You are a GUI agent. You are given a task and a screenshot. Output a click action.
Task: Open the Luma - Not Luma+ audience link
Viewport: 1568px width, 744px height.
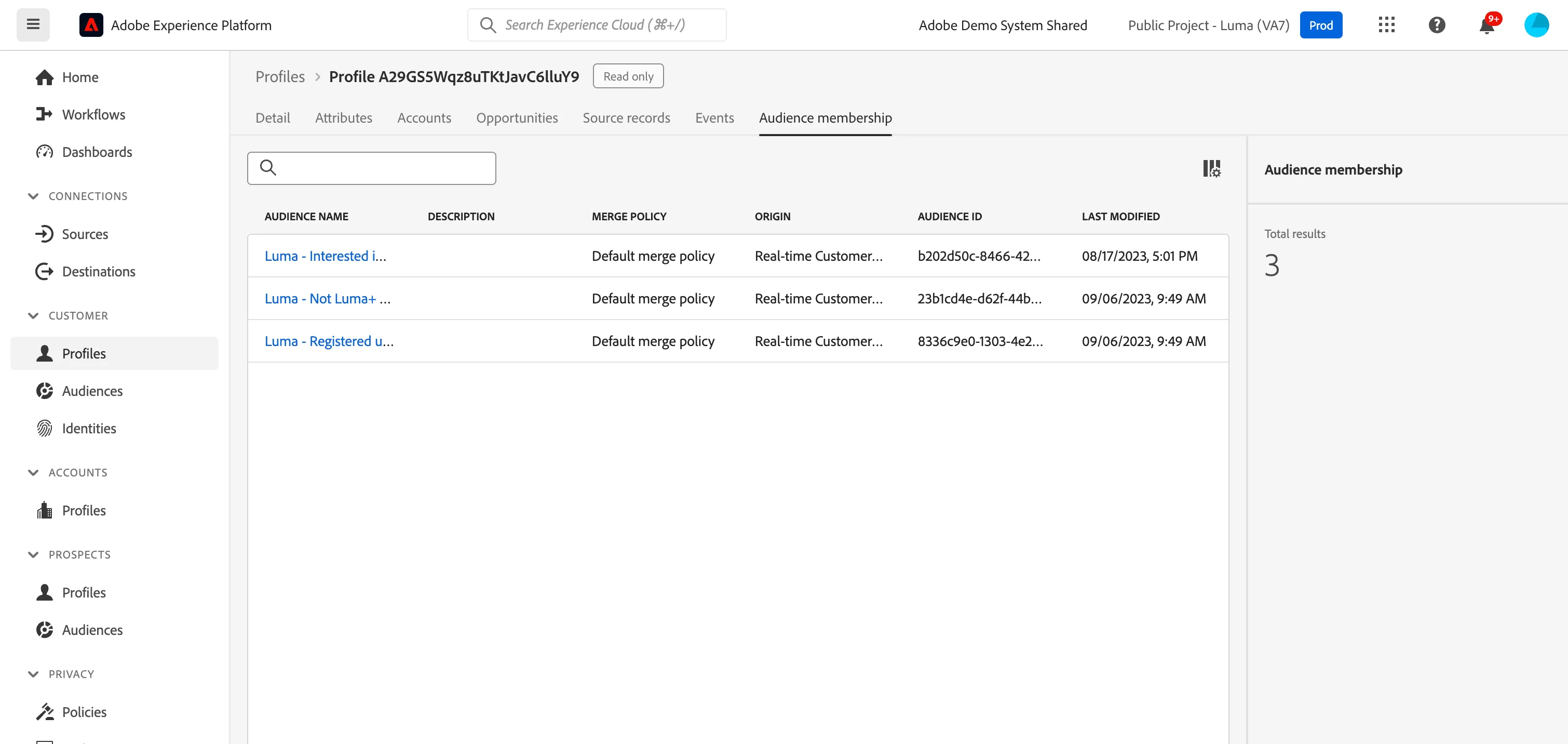coord(328,299)
